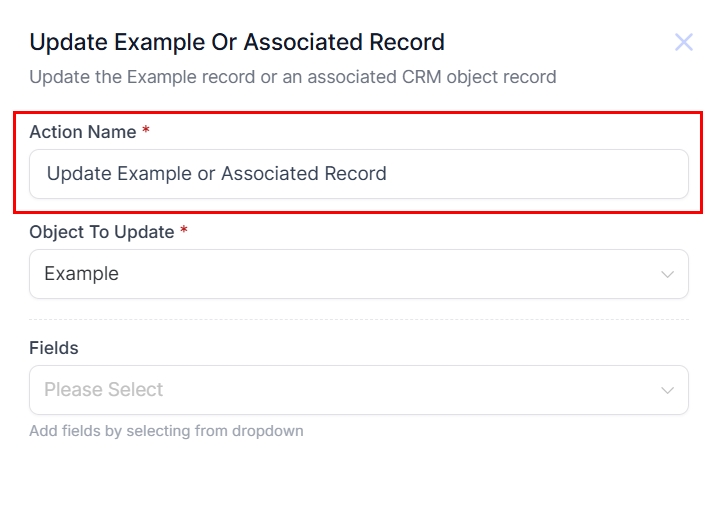Click the chevron arrow in Fields dropdown

667,391
